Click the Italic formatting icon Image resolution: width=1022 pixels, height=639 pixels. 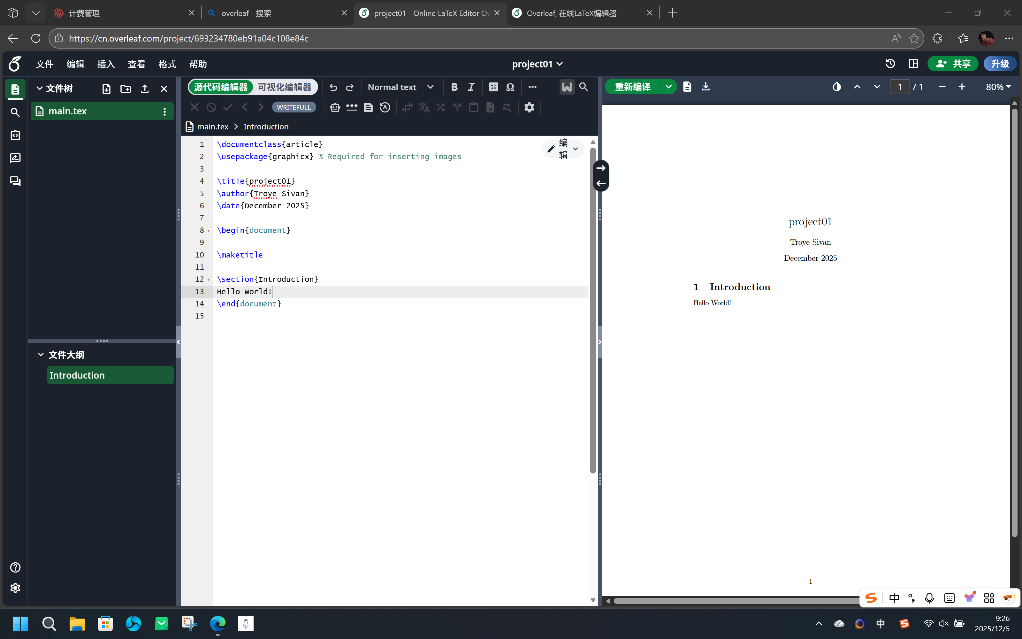click(x=471, y=87)
